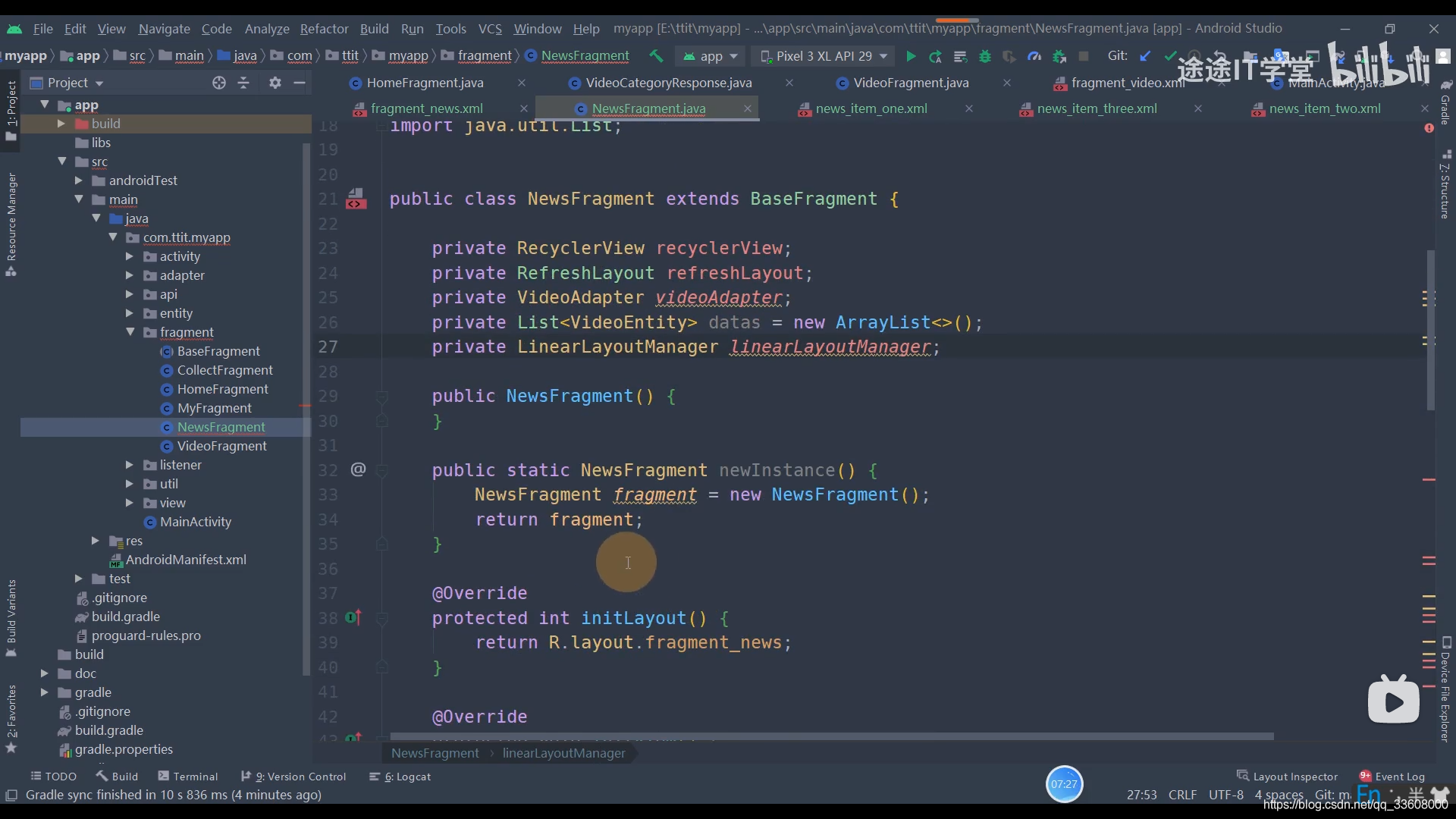Close the fragment_news.xml tab
The height and width of the screenshot is (819, 1456).
524,108
